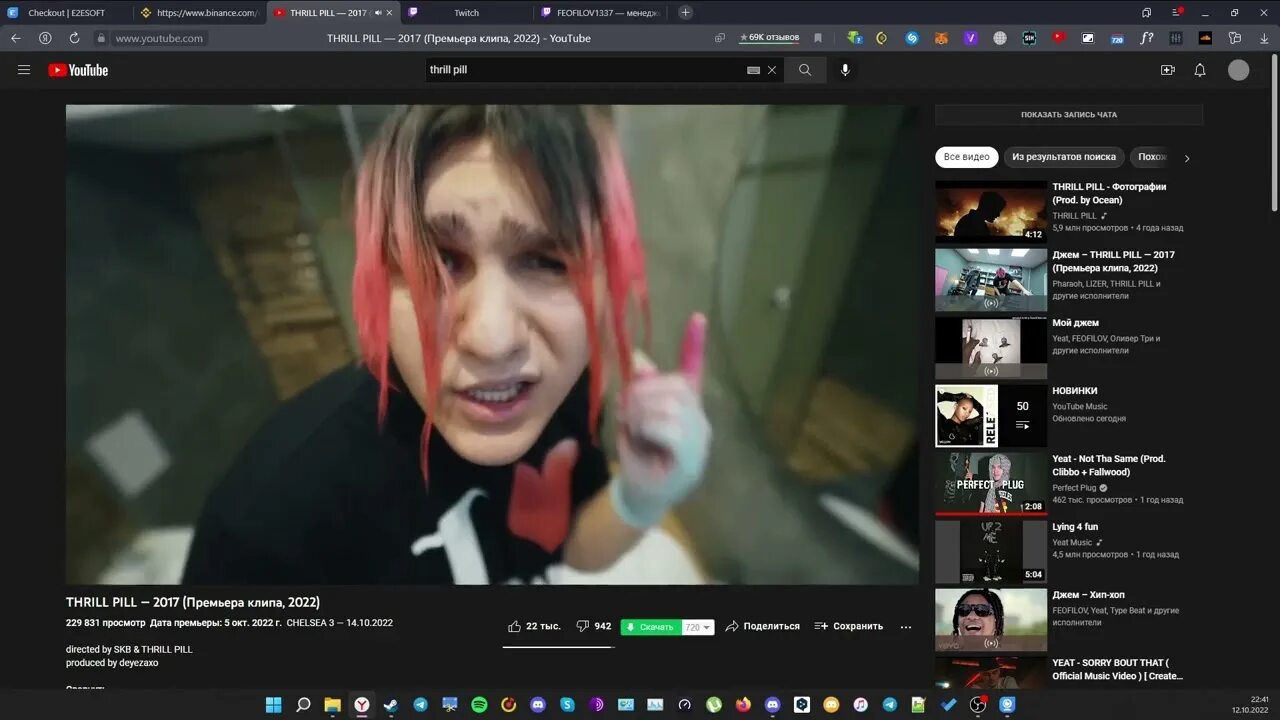This screenshot has width=1280, height=720.
Task: Close the THRILL PILL browser tab
Action: coord(389,13)
